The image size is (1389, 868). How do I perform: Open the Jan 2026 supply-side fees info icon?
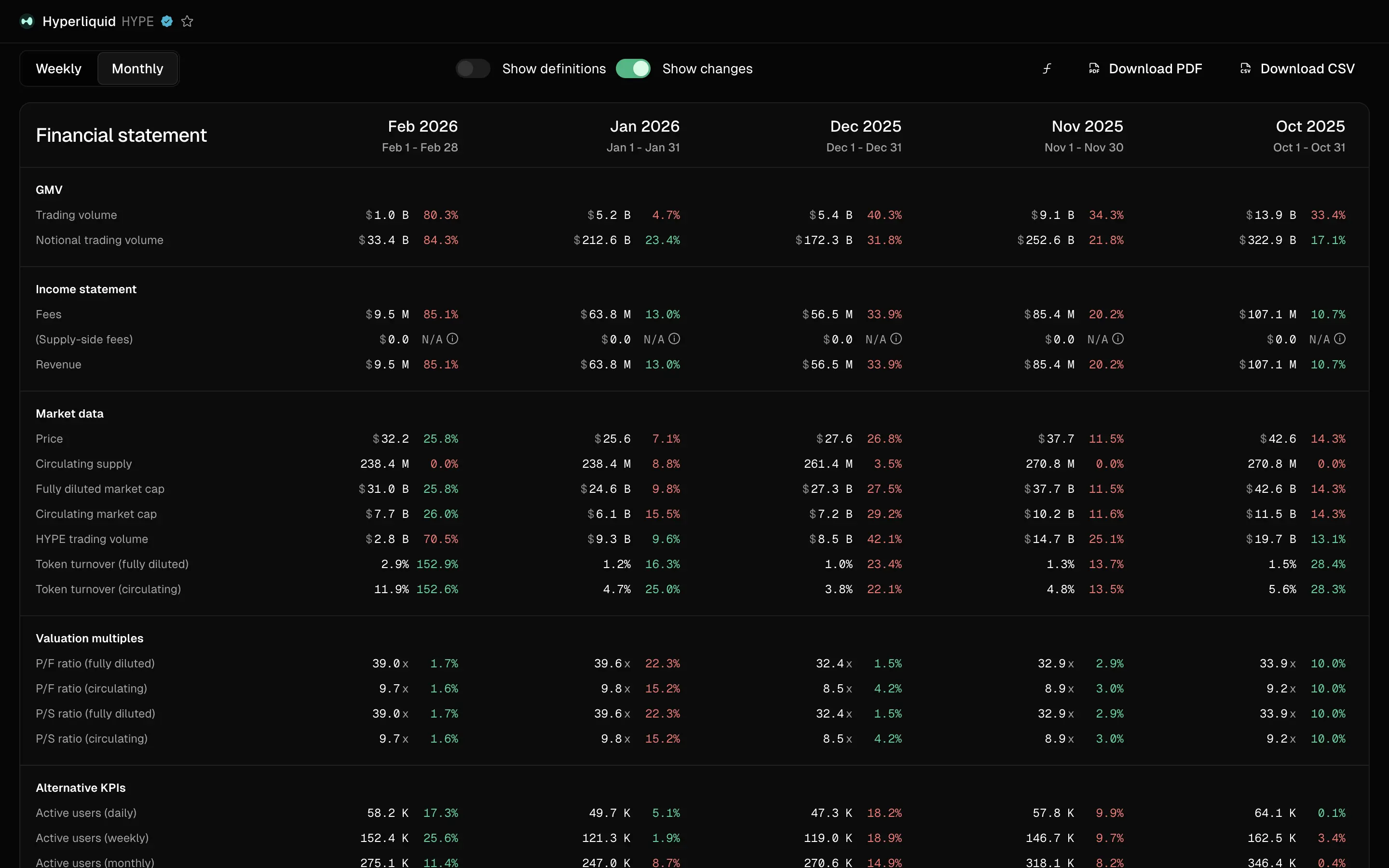pyautogui.click(x=674, y=339)
